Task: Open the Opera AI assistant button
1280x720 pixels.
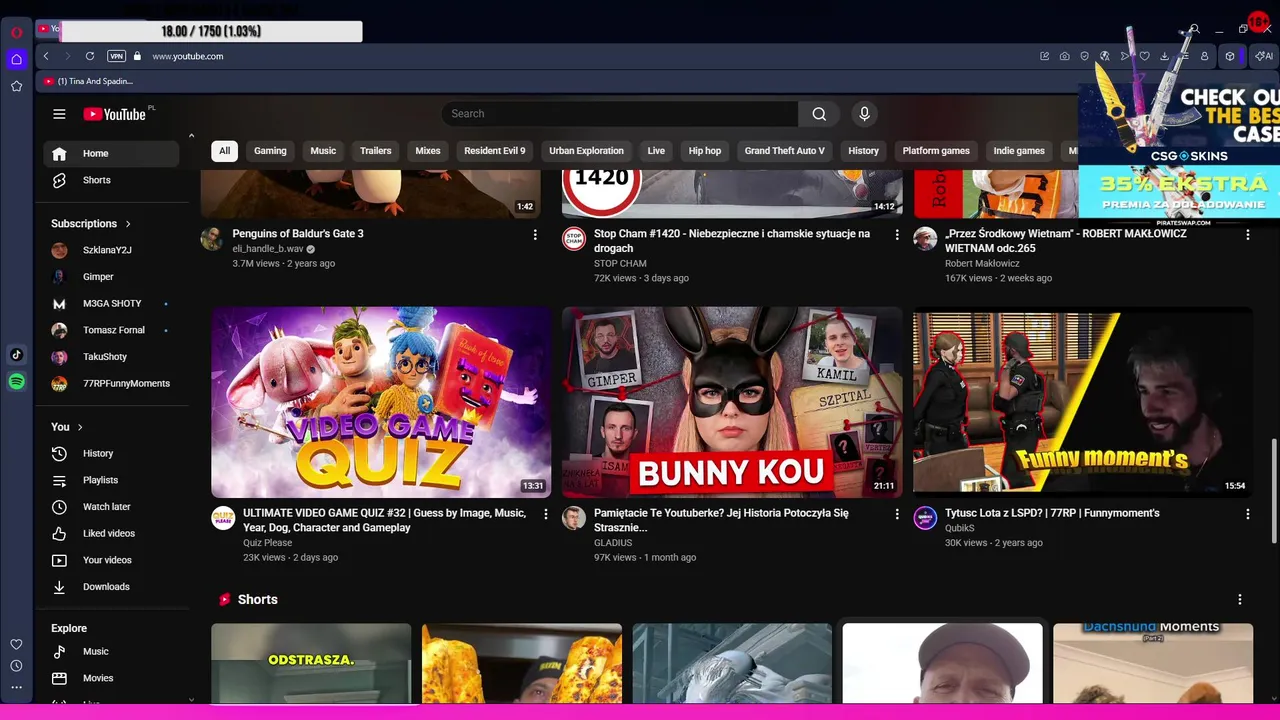Action: [x=1263, y=56]
